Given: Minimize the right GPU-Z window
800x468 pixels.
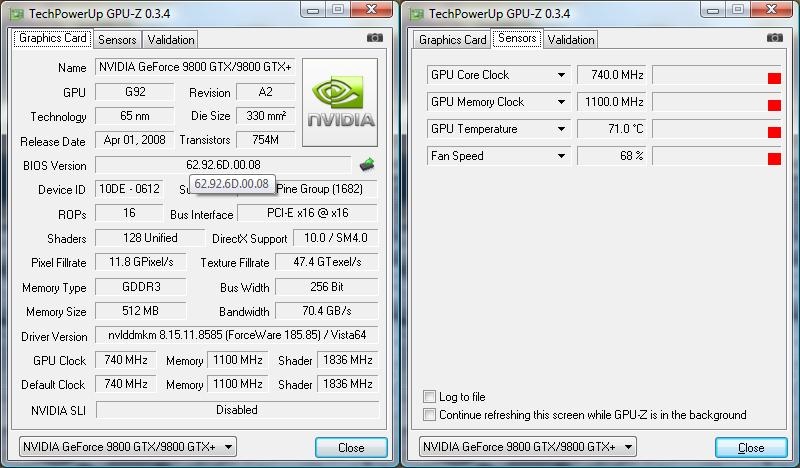Looking at the screenshot, I should coord(713,10).
